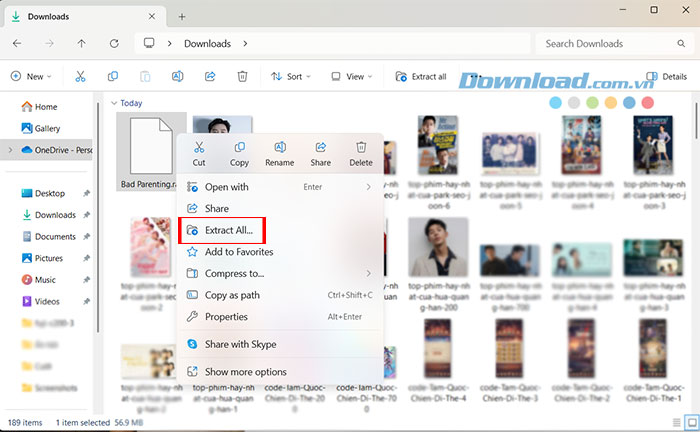Open the Sort dropdown
This screenshot has height=432, width=700.
coord(290,76)
